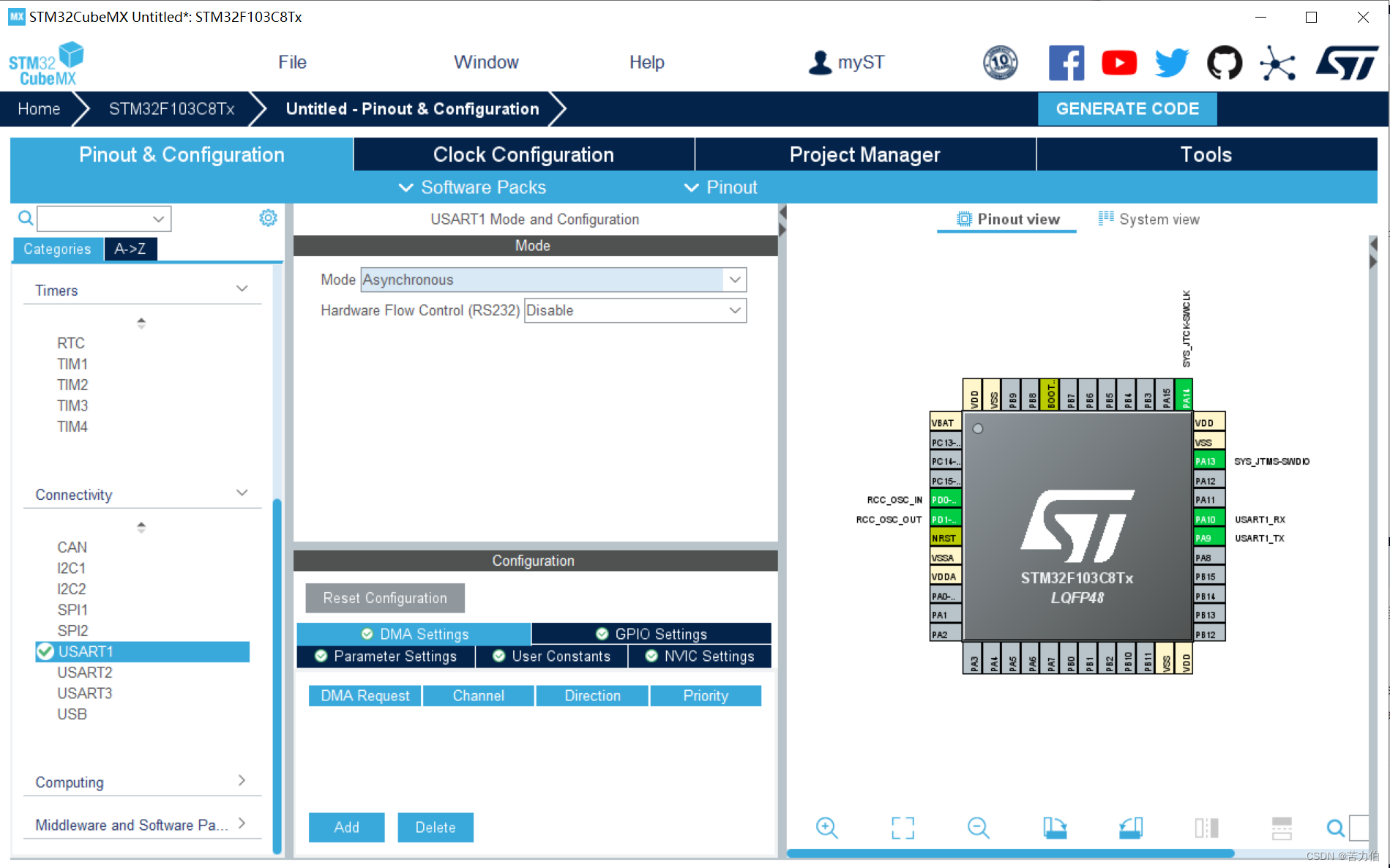The height and width of the screenshot is (868, 1390).
Task: Open the ST Facebook page icon
Action: [1066, 63]
